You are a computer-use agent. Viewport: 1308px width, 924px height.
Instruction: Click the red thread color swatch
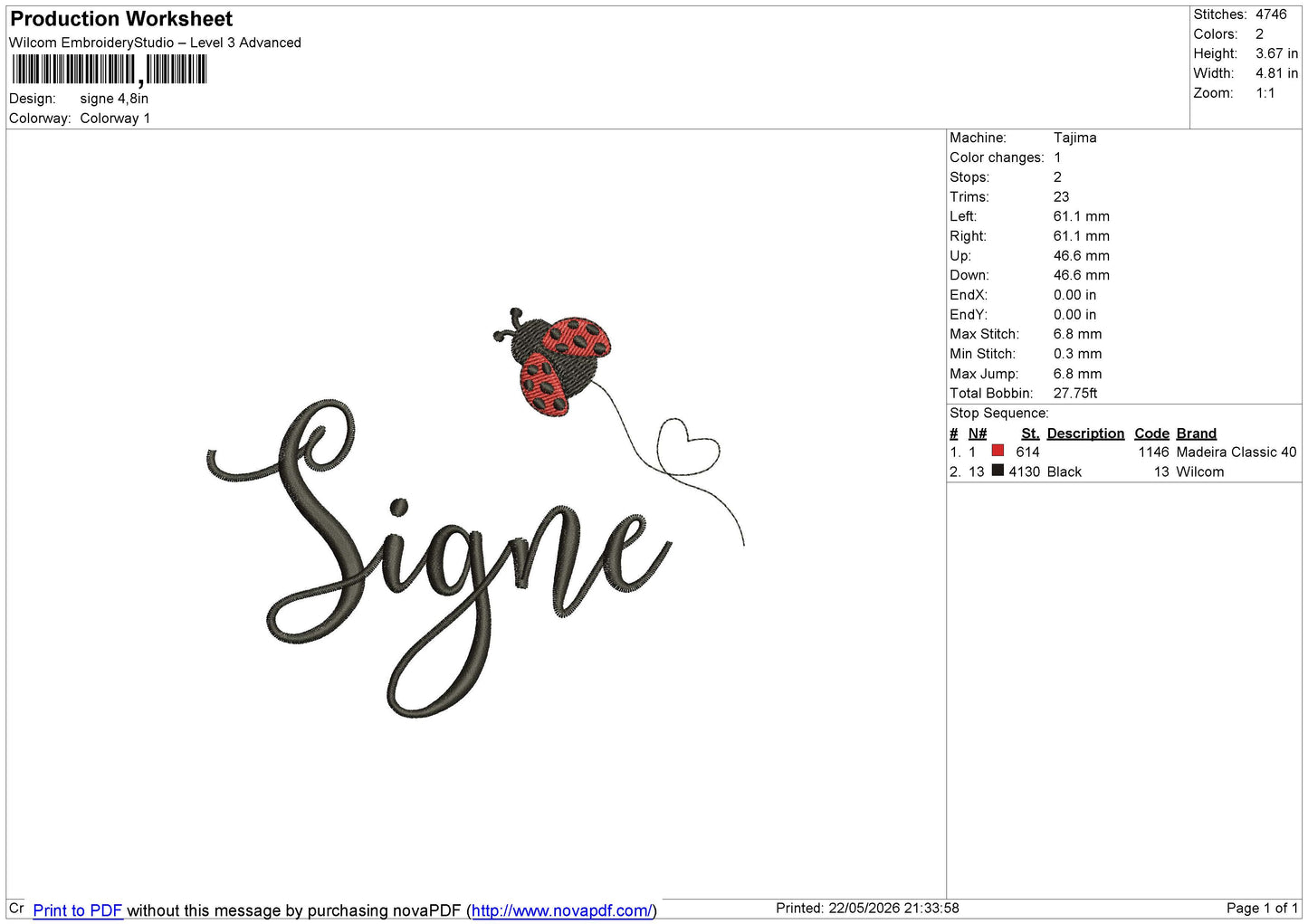coord(998,451)
